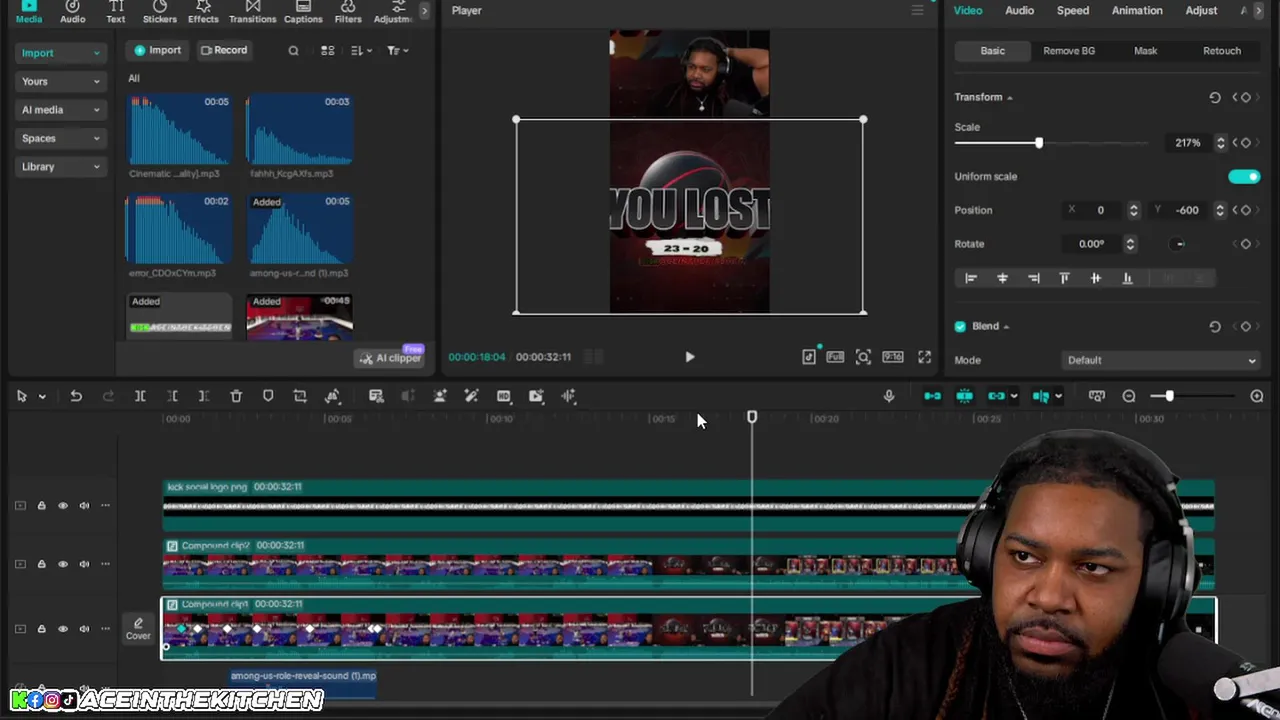Click the Import media button
The height and width of the screenshot is (720, 1280).
click(x=158, y=50)
